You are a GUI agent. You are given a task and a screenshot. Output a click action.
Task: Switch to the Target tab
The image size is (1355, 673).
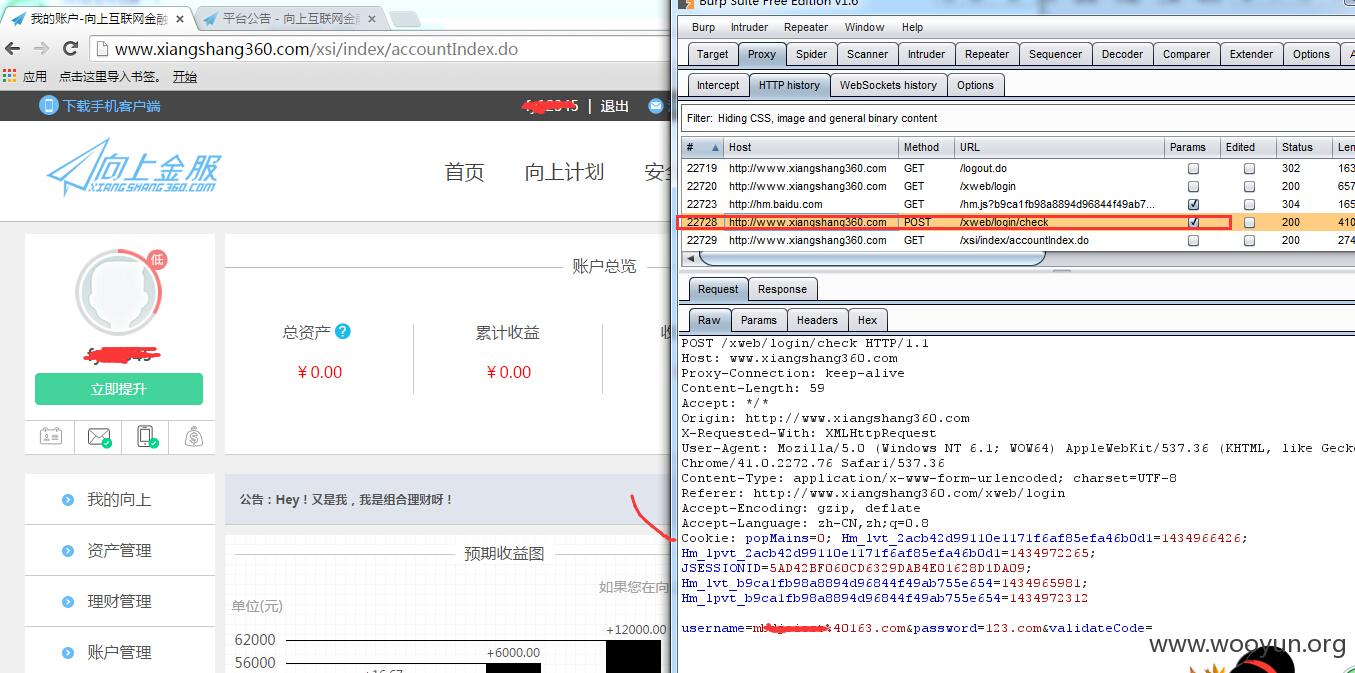pos(712,54)
